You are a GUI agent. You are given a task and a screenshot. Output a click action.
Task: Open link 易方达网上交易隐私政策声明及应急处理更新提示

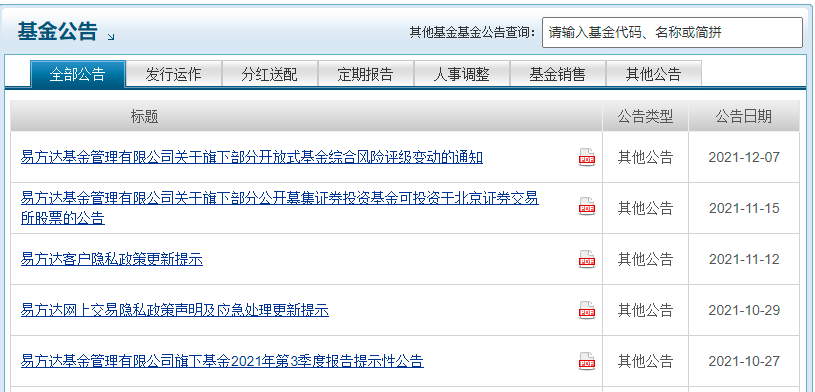[x=175, y=310]
